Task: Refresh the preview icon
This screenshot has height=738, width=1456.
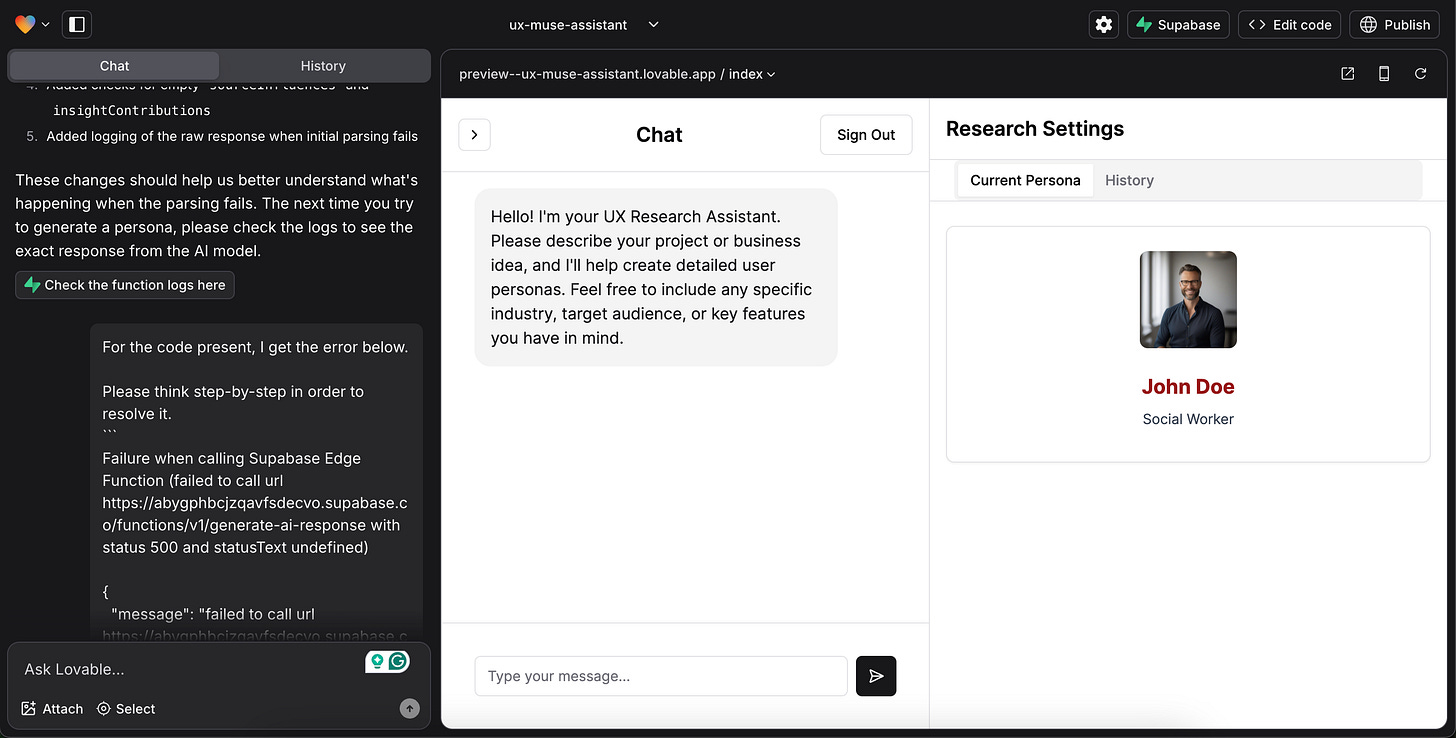Action: pyautogui.click(x=1420, y=74)
